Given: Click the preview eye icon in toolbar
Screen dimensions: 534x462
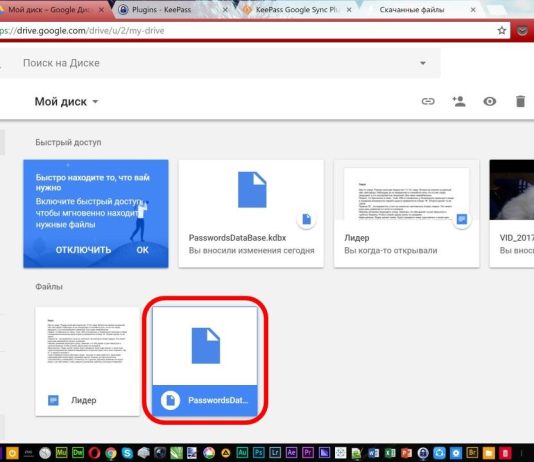Looking at the screenshot, I should pos(490,101).
